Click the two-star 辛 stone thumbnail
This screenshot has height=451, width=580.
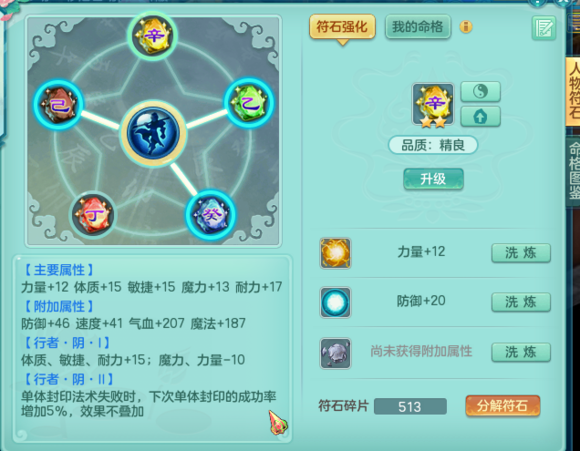point(433,105)
